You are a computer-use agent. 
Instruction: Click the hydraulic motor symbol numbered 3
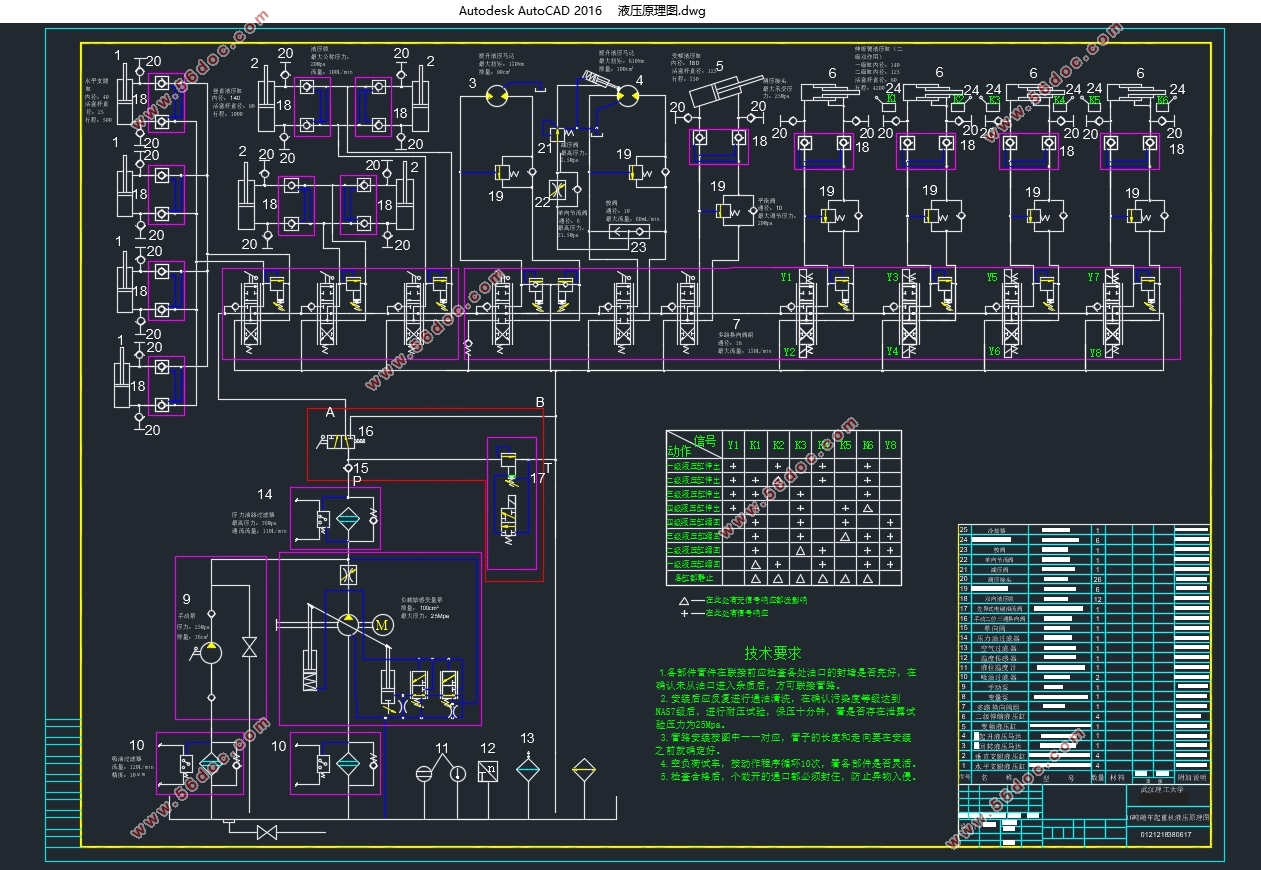[x=496, y=95]
